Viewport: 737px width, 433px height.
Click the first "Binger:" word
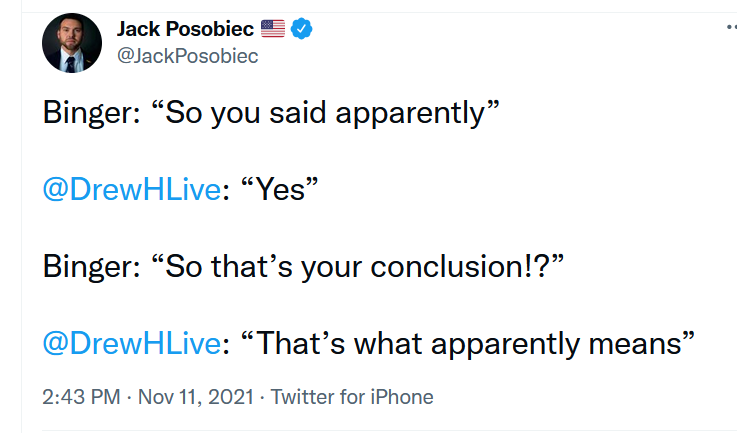(92, 113)
